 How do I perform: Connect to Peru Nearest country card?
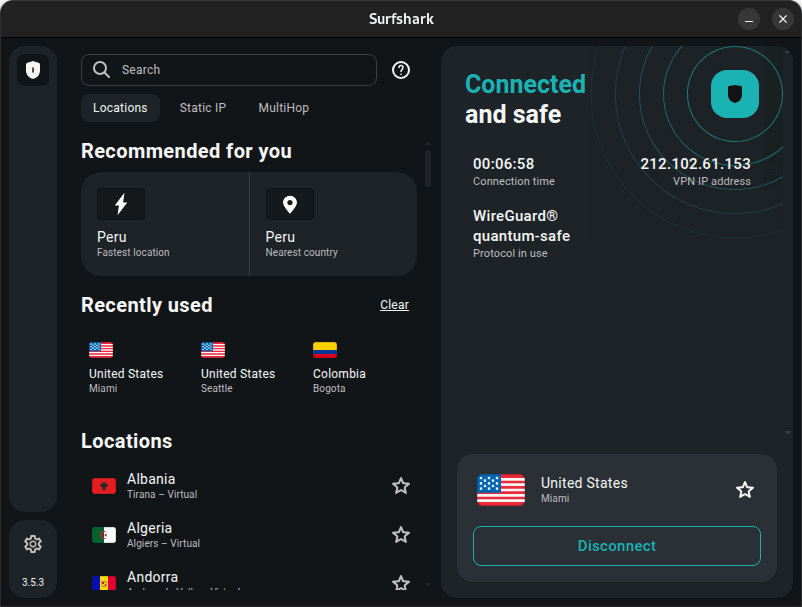[333, 224]
